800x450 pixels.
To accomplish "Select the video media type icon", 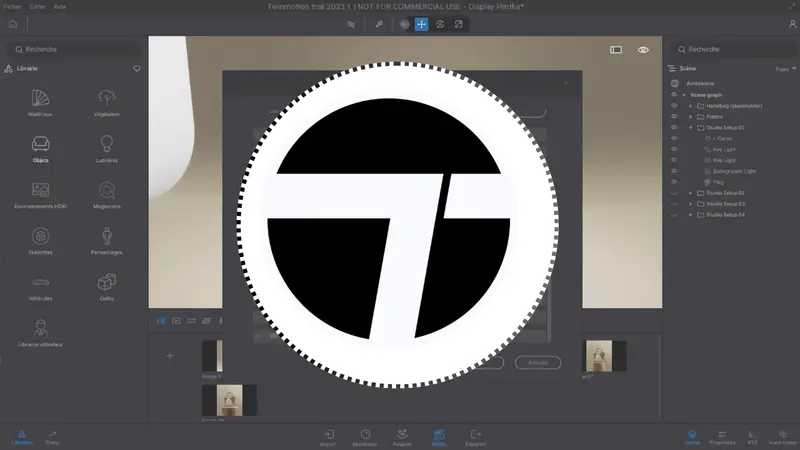I will coord(176,320).
